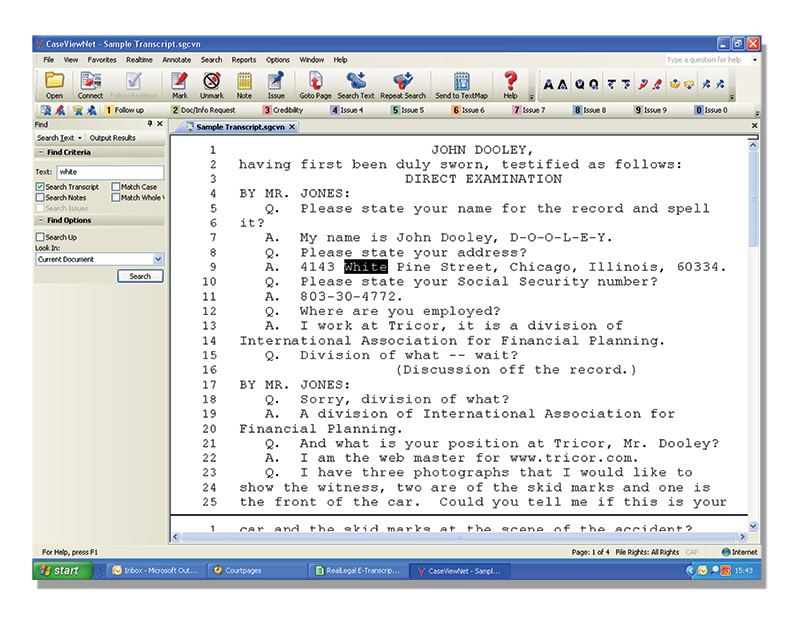Image resolution: width=800 pixels, height=619 pixels.
Task: Click the 3 Credibility issue button
Action: (283, 110)
